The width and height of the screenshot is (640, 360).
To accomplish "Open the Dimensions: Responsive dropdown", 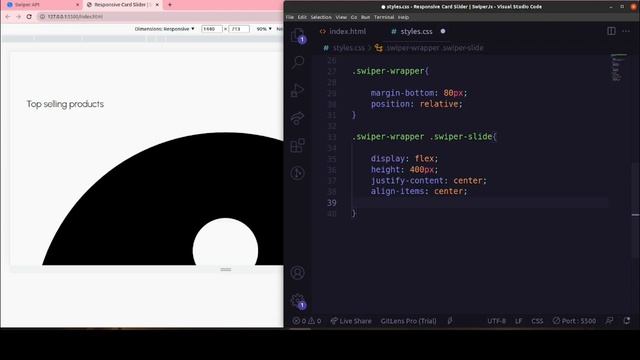I will [x=164, y=29].
